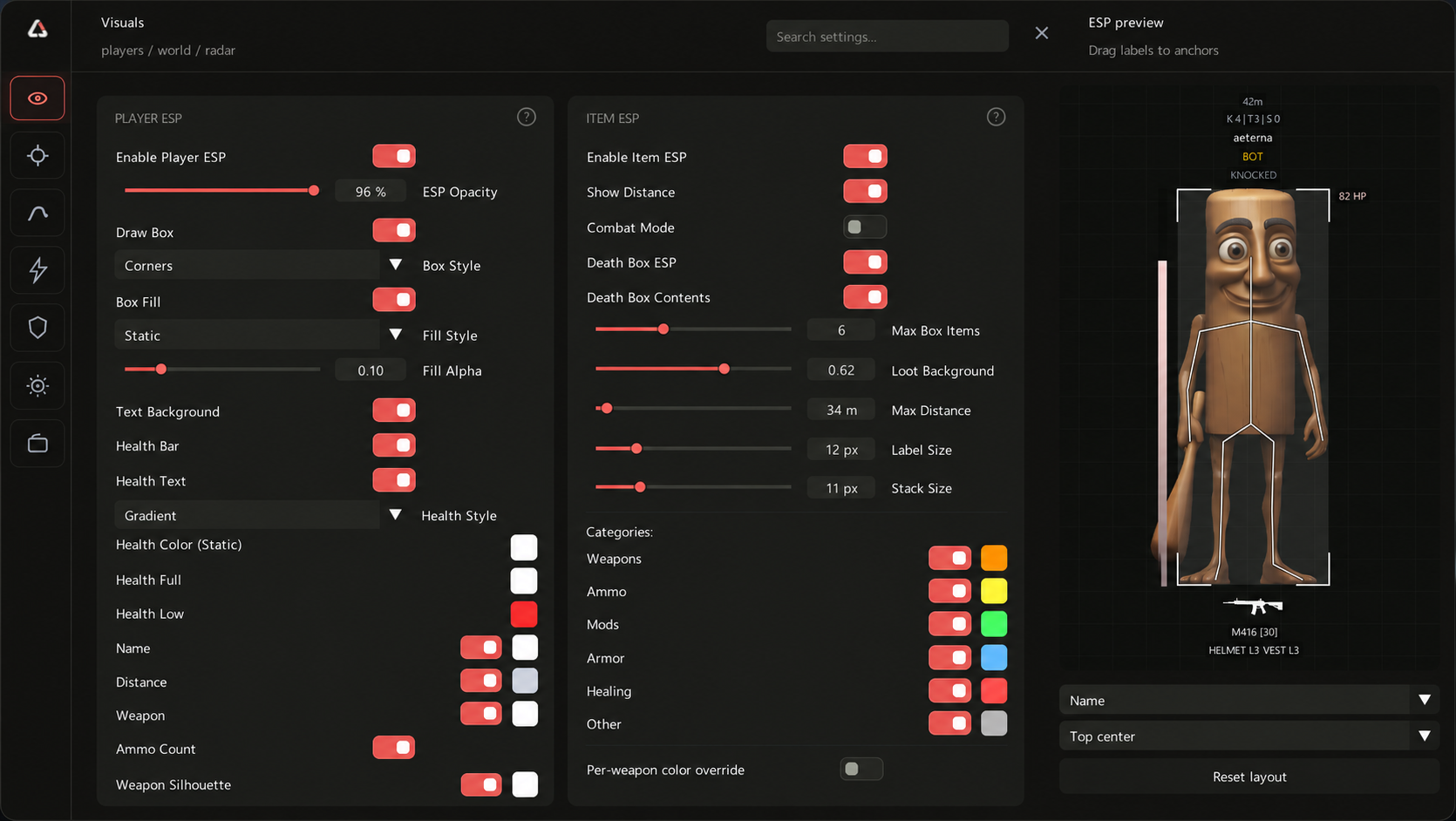Click the triangle logo above the sidebar
Viewport: 1456px width, 821px height.
(x=37, y=29)
